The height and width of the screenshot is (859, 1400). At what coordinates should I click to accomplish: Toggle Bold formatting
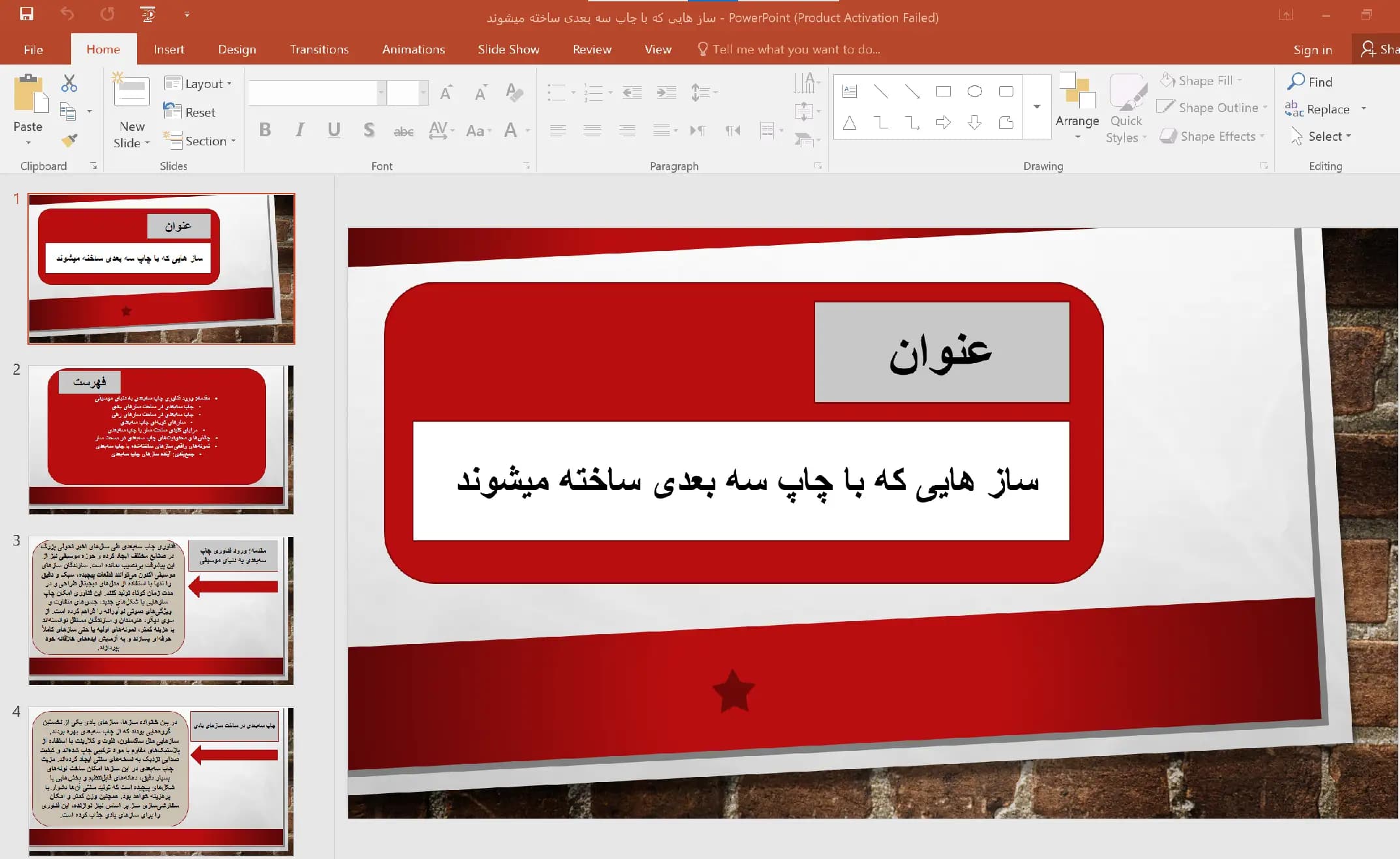coord(265,130)
